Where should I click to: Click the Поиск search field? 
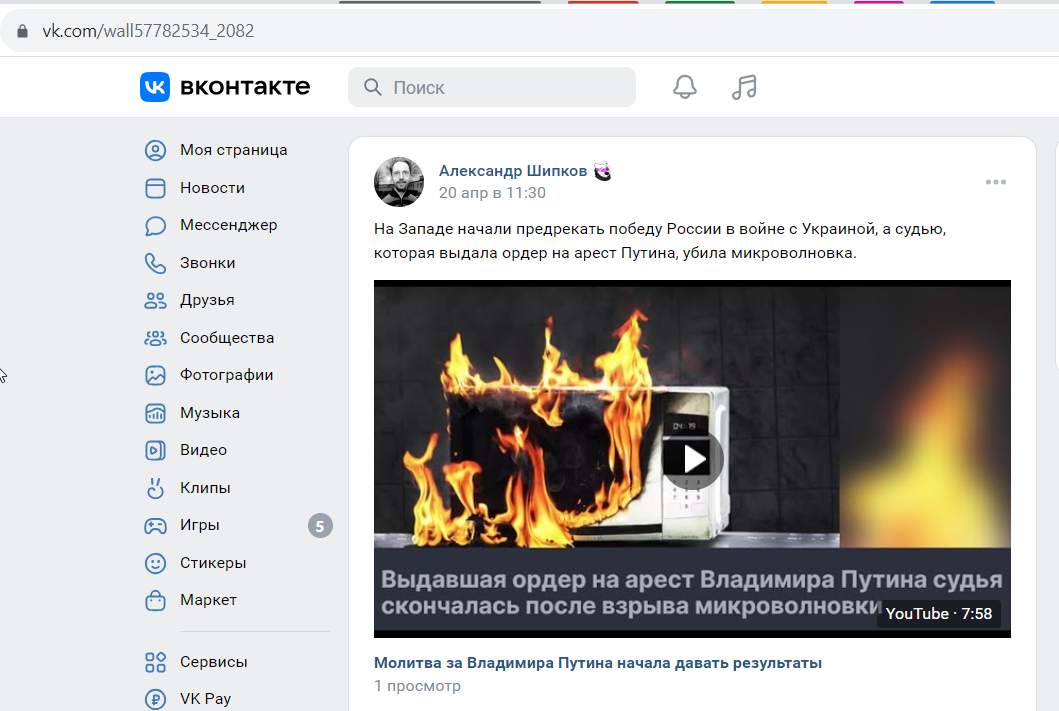(x=492, y=87)
